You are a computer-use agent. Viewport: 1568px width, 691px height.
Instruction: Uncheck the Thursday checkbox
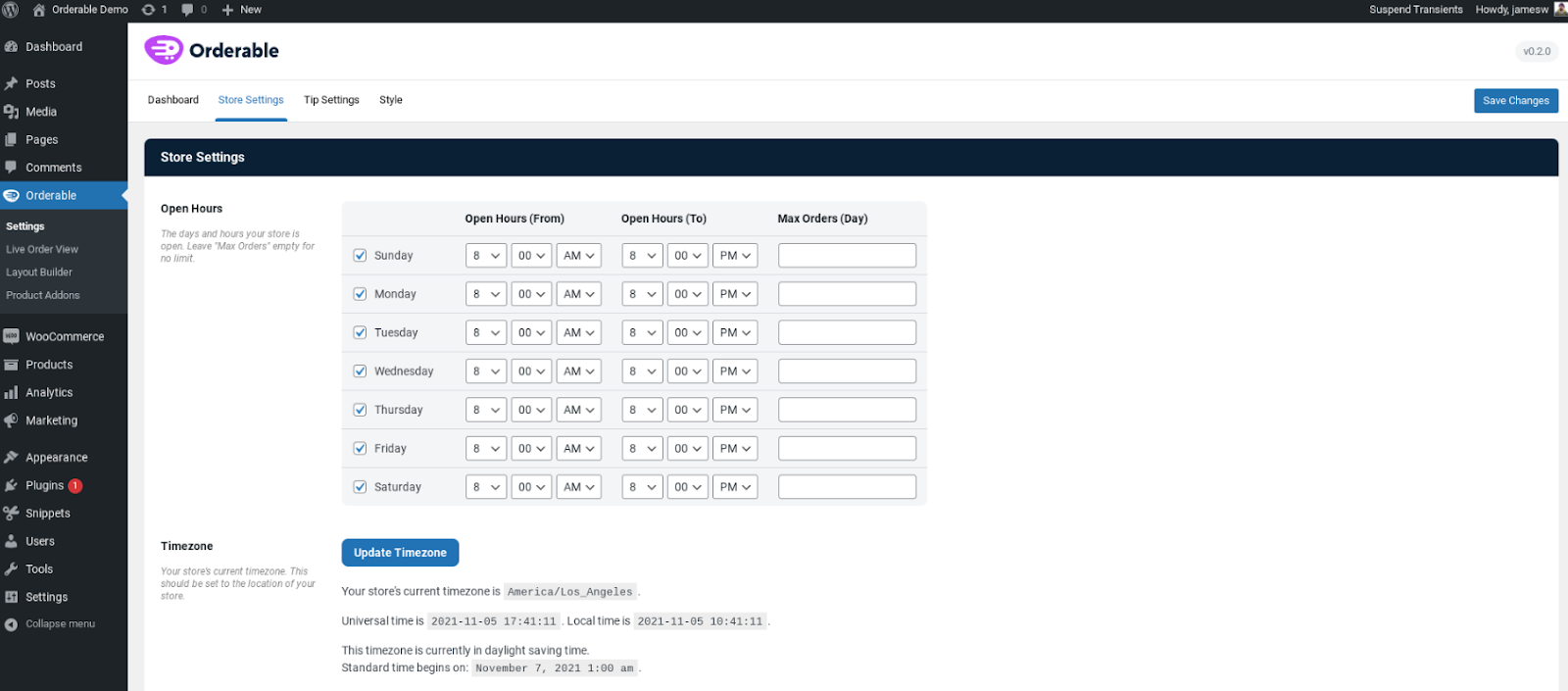coord(360,410)
